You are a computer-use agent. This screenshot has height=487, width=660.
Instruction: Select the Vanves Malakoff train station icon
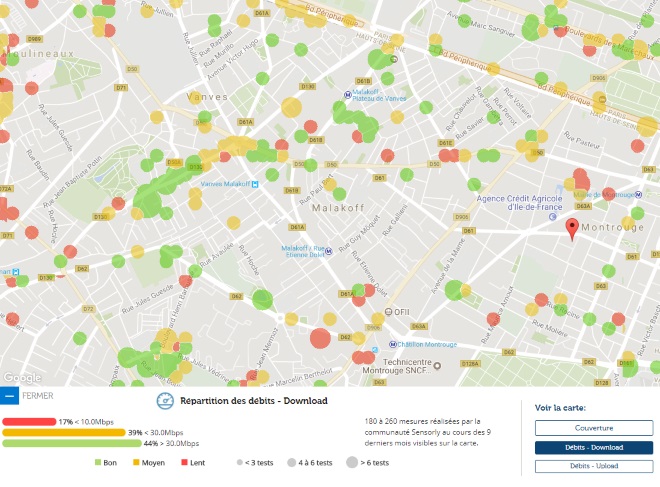point(255,184)
